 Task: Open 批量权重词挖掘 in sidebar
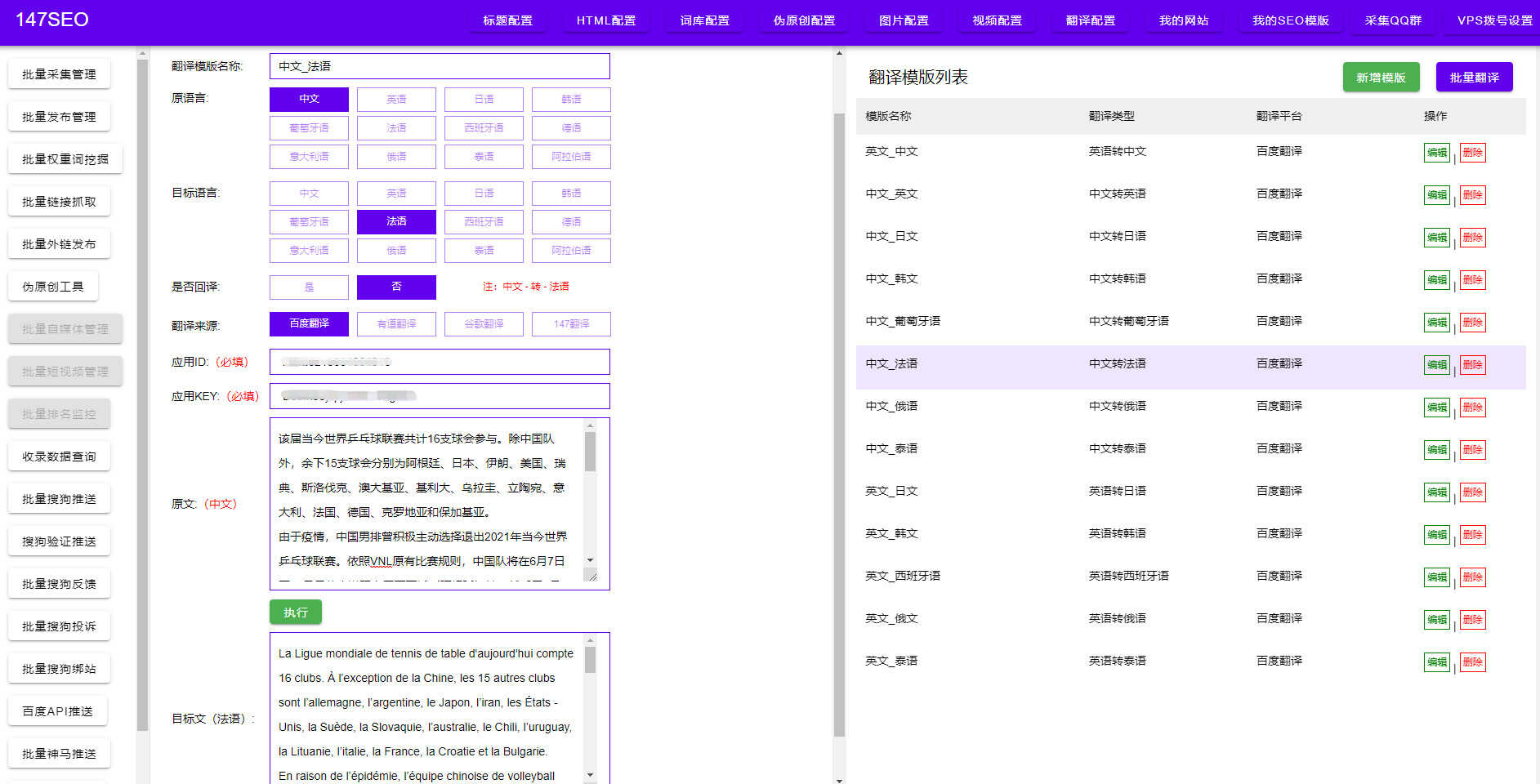(65, 159)
